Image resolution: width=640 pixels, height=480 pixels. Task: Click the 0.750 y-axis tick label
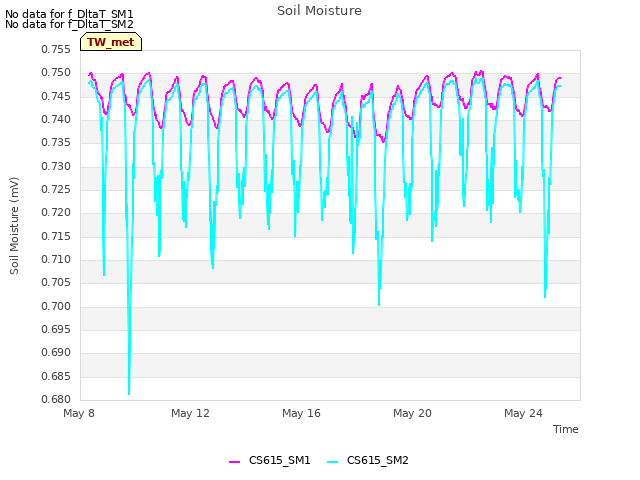pos(56,73)
